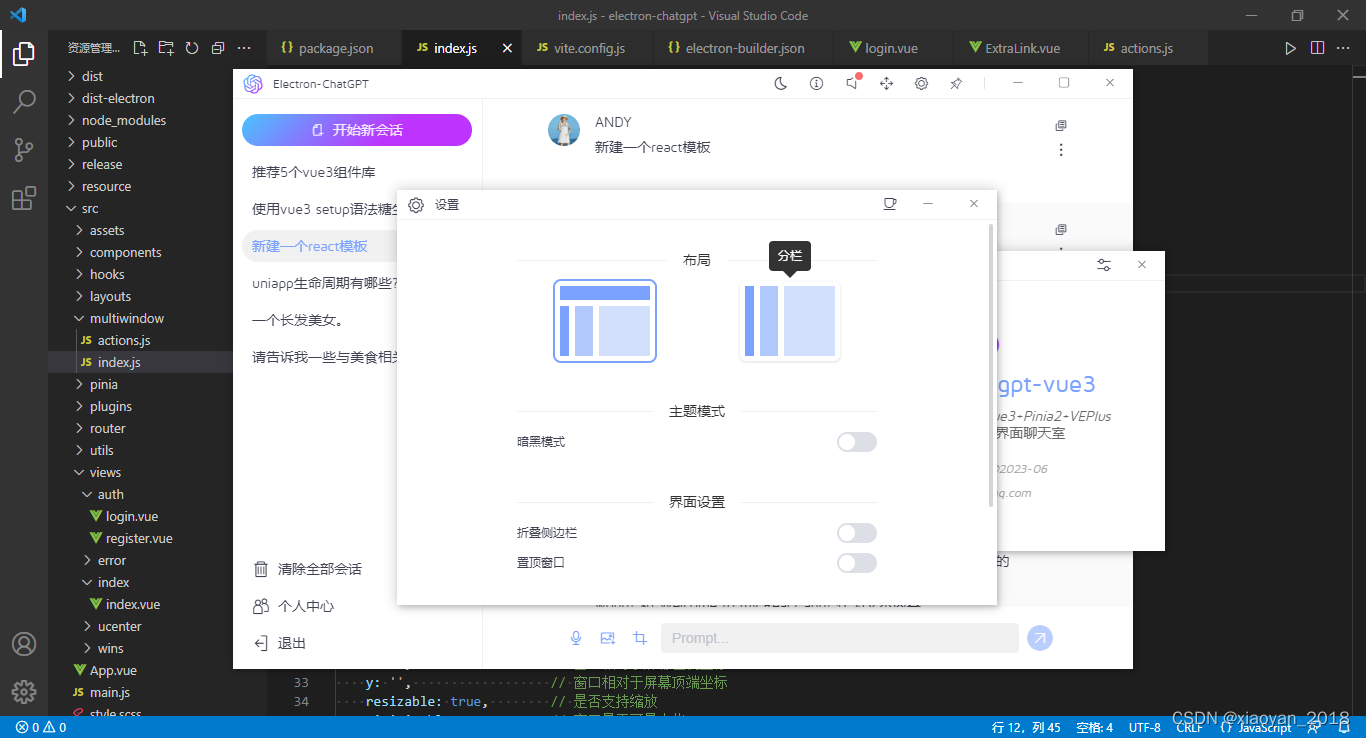
Task: Click the Prompt input field
Action: tap(840, 638)
